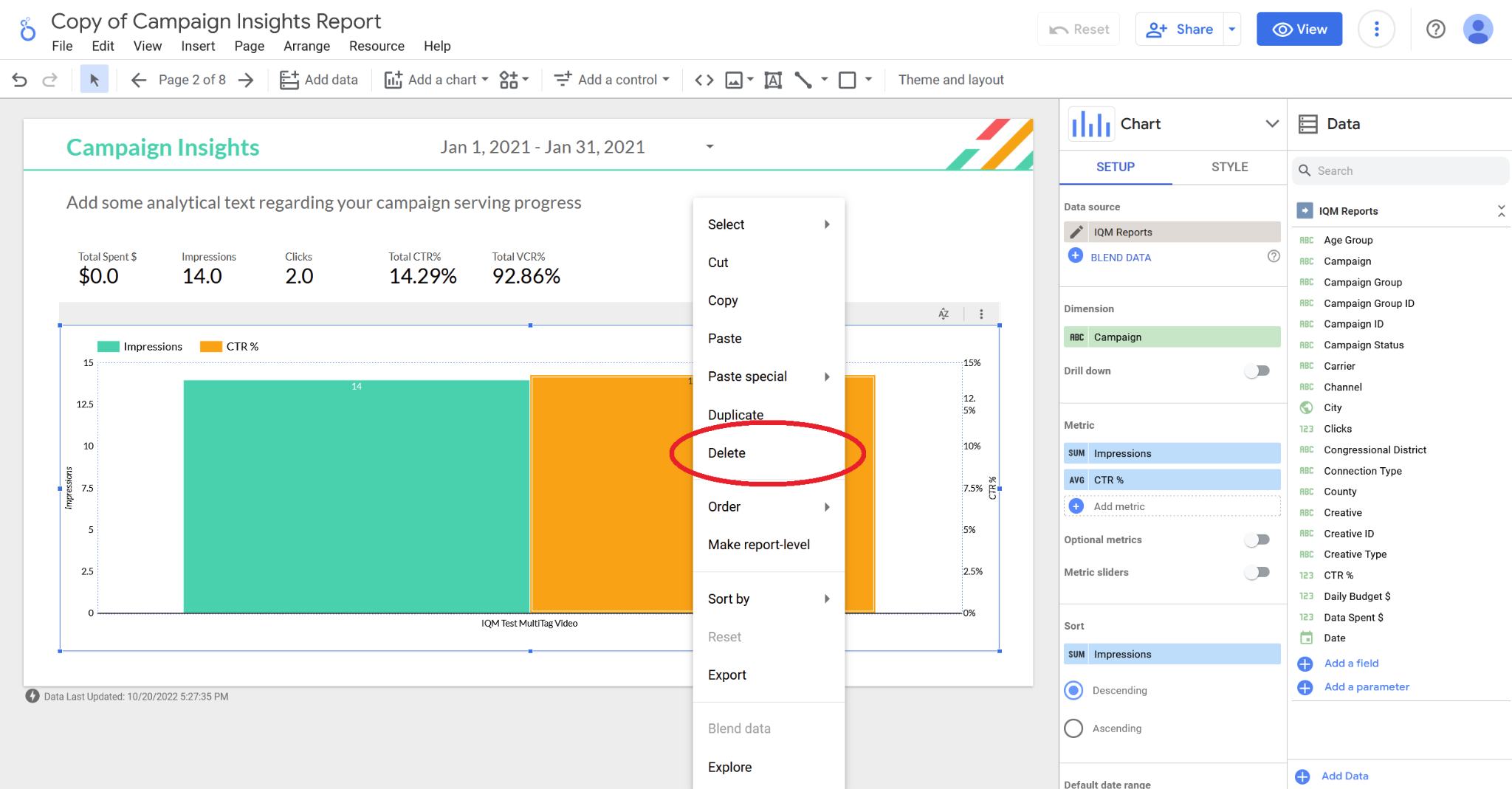Enable the Drill down toggle
This screenshot has height=789, width=1512.
pyautogui.click(x=1257, y=371)
